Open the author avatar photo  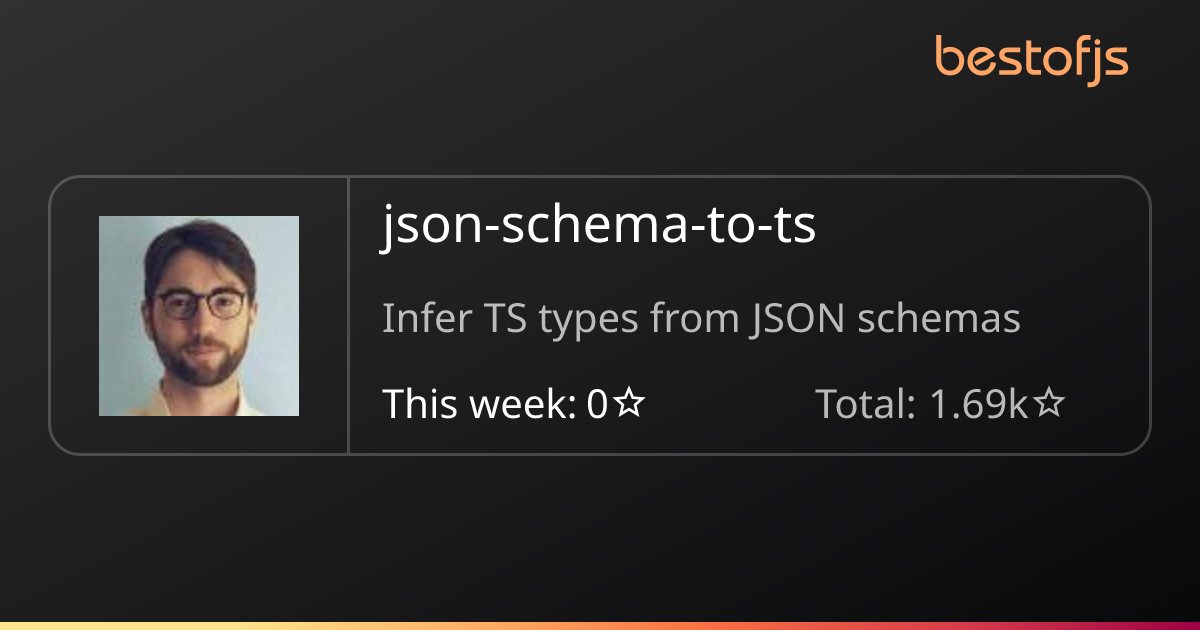coord(199,316)
